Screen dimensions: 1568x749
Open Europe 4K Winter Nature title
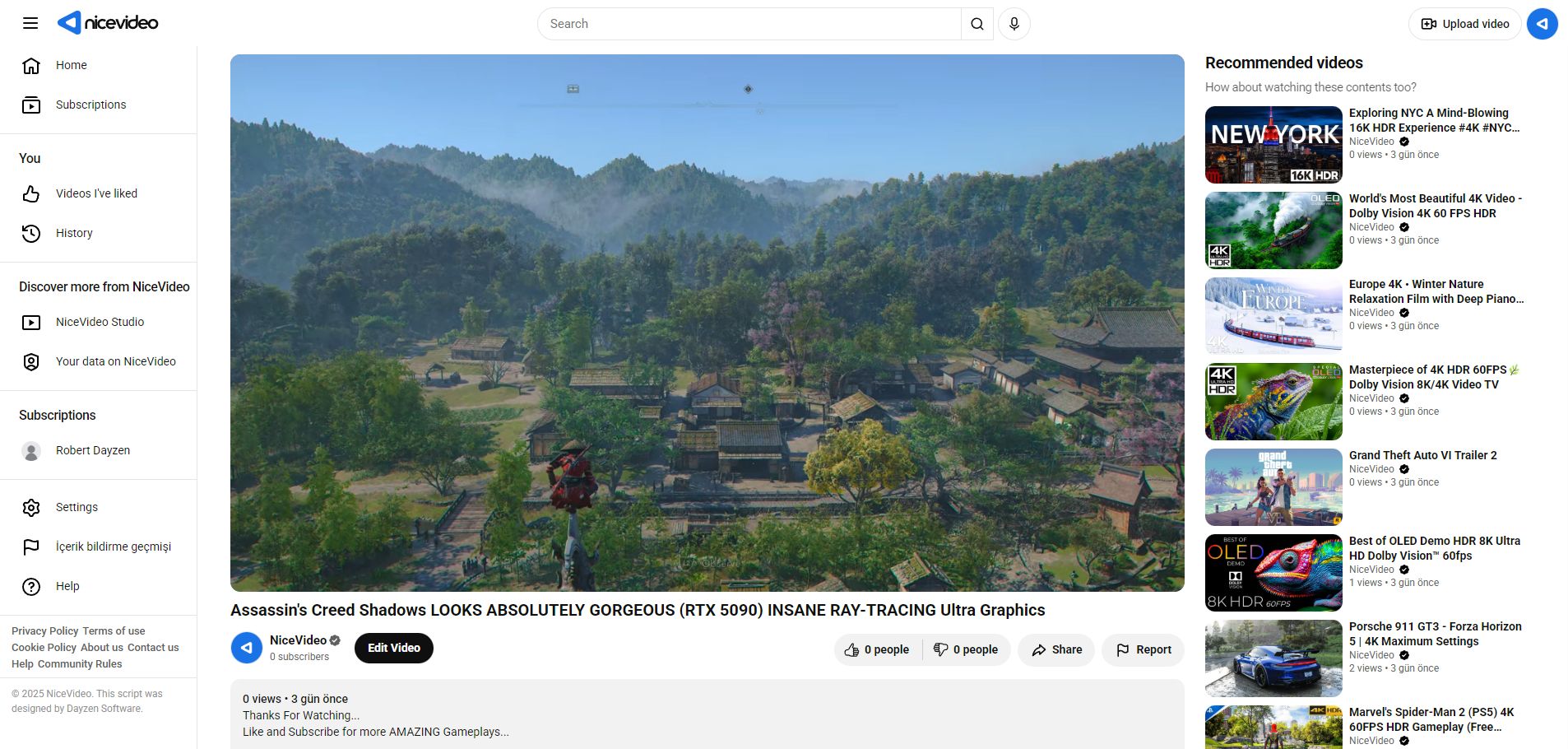pos(1436,291)
